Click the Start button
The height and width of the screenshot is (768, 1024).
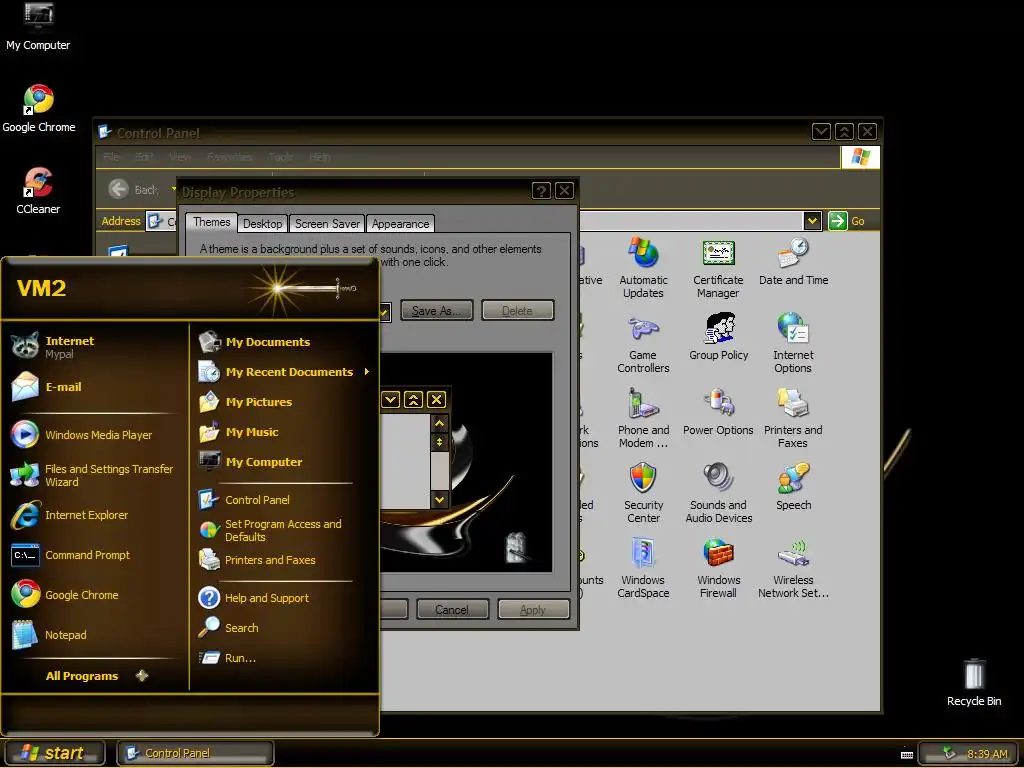(55, 753)
